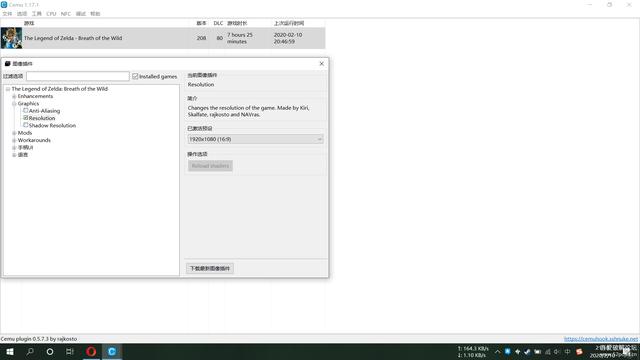
Task: Select Enhancements label in tree
Action: tap(35, 96)
